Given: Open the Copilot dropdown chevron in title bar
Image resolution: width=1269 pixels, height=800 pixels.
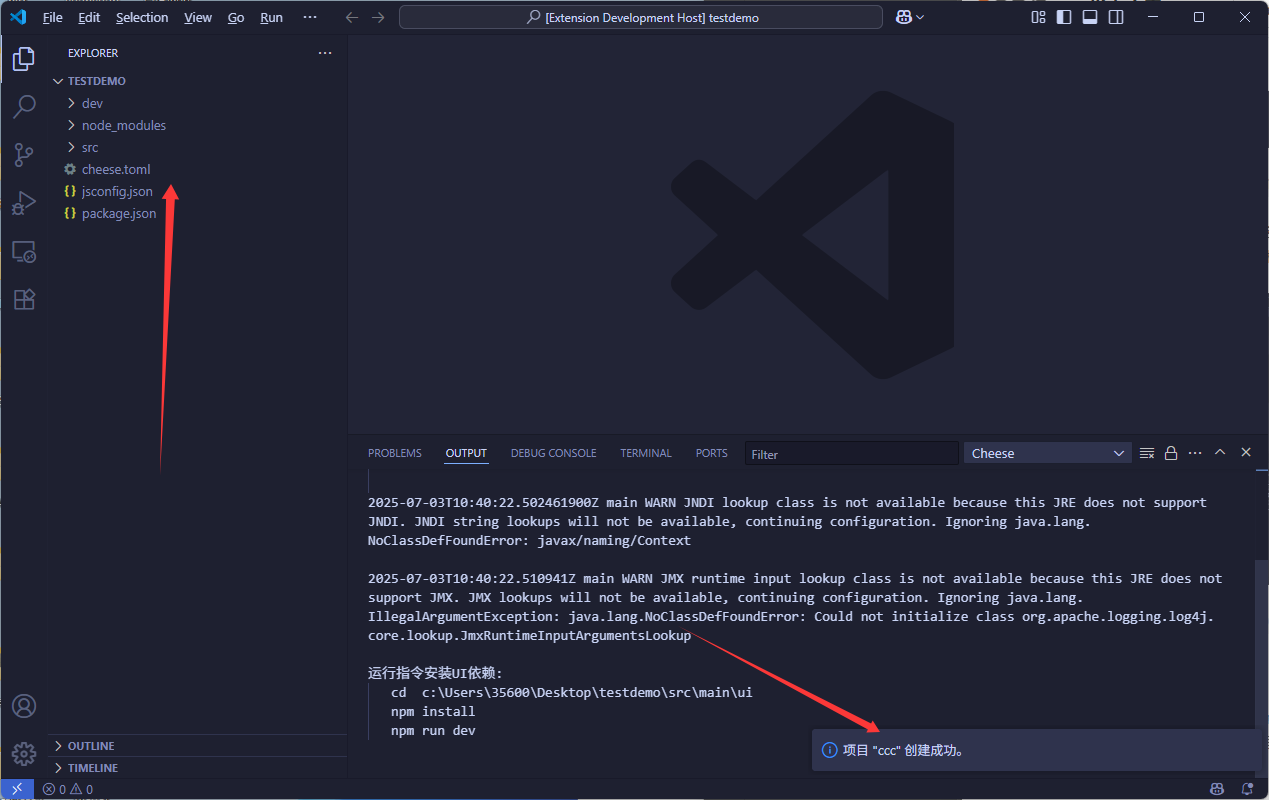Looking at the screenshot, I should [x=920, y=17].
